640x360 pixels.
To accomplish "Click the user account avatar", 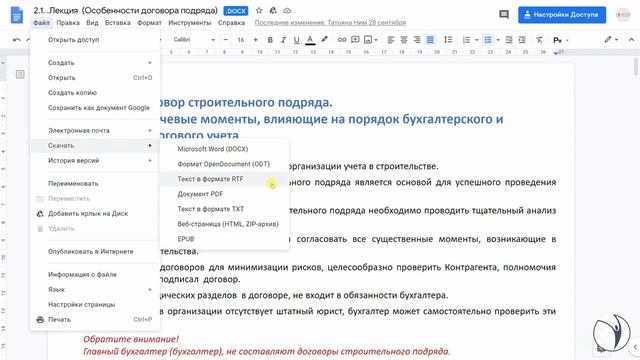I will [x=623, y=15].
